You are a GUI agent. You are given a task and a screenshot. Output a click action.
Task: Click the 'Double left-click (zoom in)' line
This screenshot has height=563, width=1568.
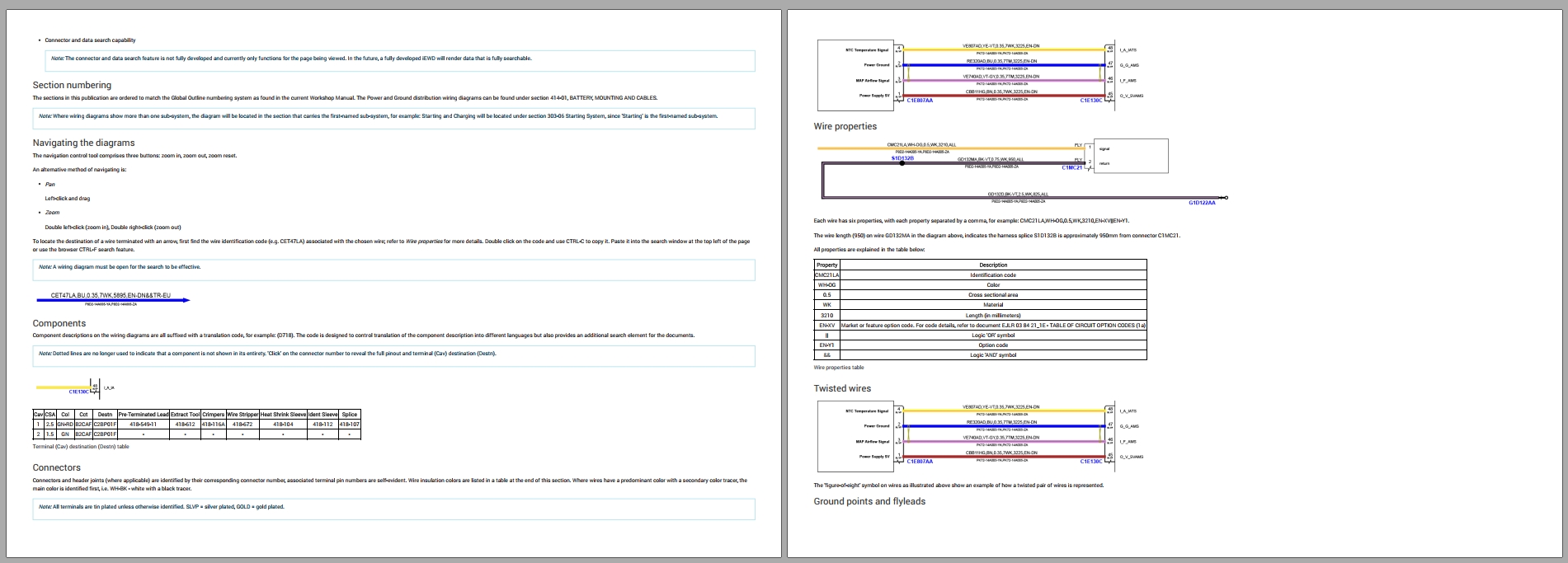113,227
